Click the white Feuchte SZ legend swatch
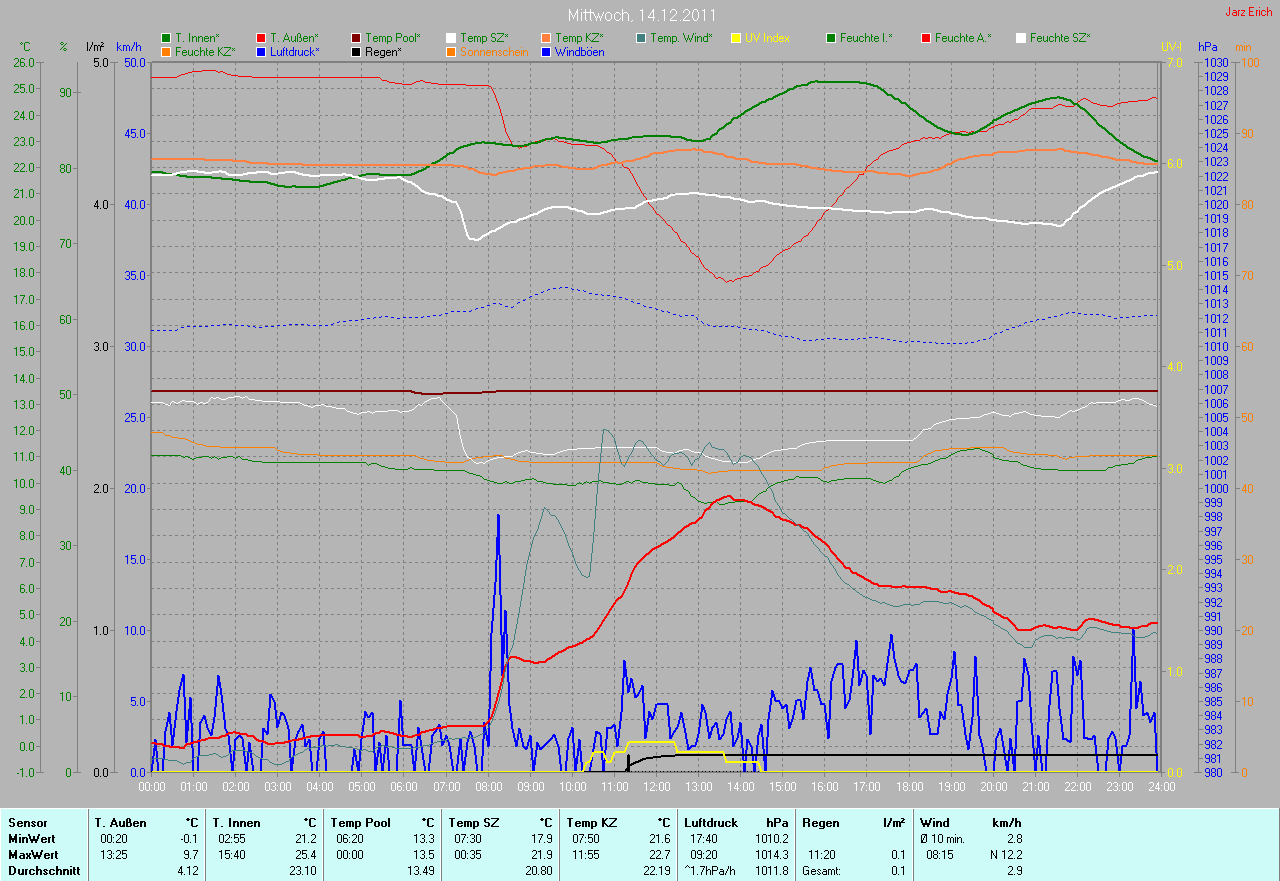Image resolution: width=1280 pixels, height=881 pixels. [x=1021, y=38]
